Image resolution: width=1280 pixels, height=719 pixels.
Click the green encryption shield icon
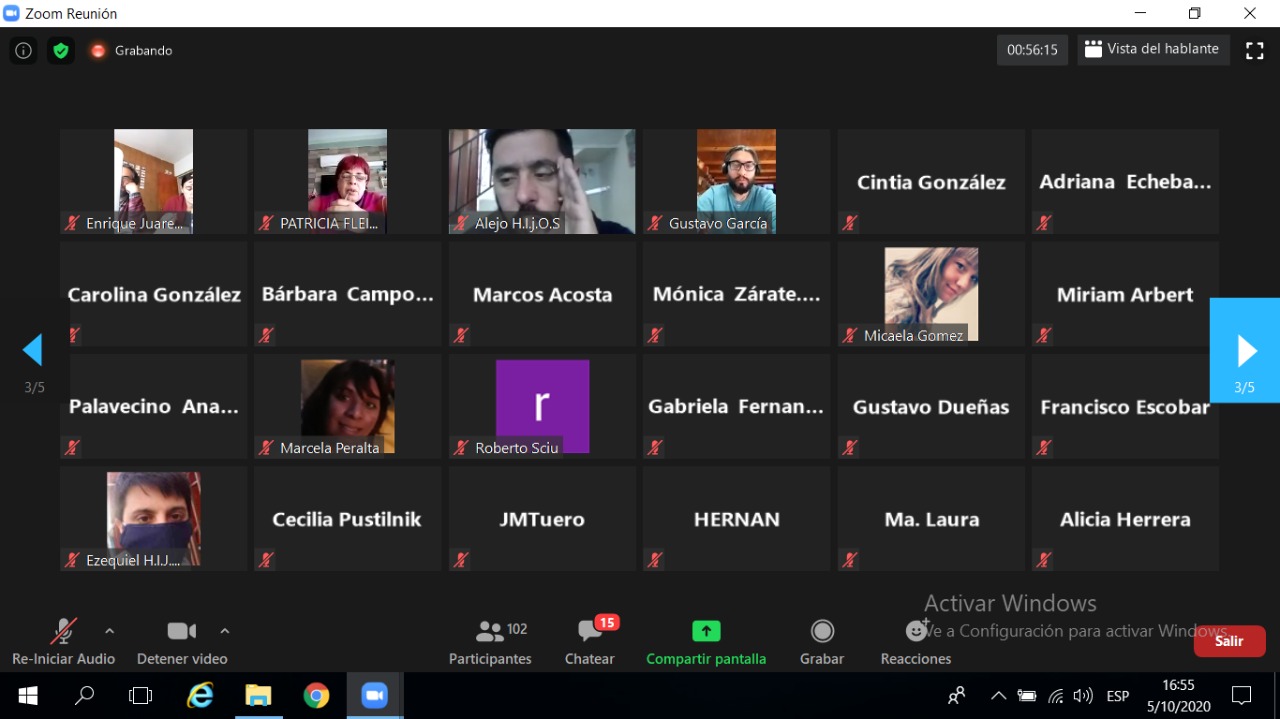pos(61,51)
